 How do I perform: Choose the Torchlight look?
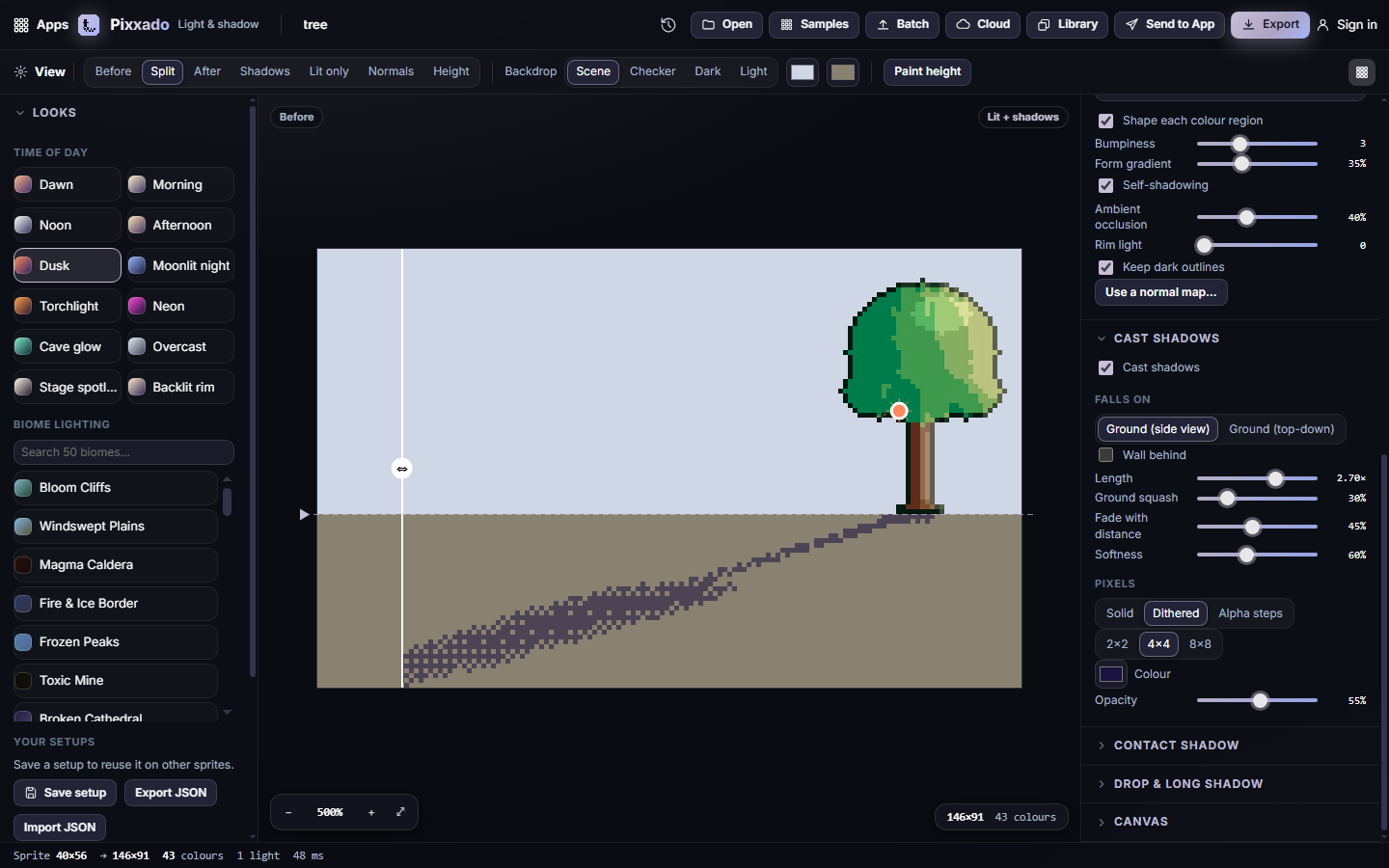point(68,307)
